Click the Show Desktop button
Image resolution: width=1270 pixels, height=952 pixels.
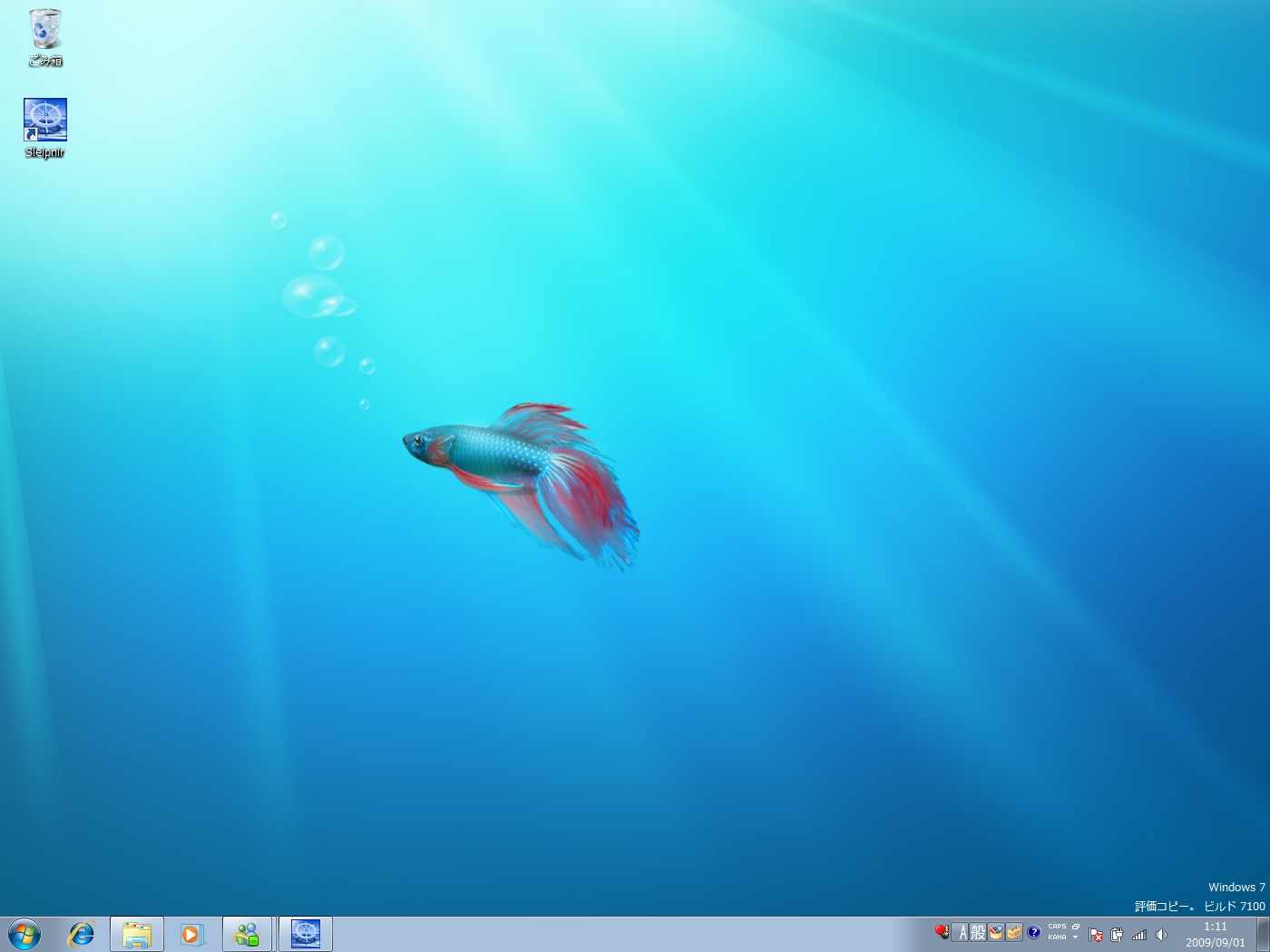coord(1263,934)
